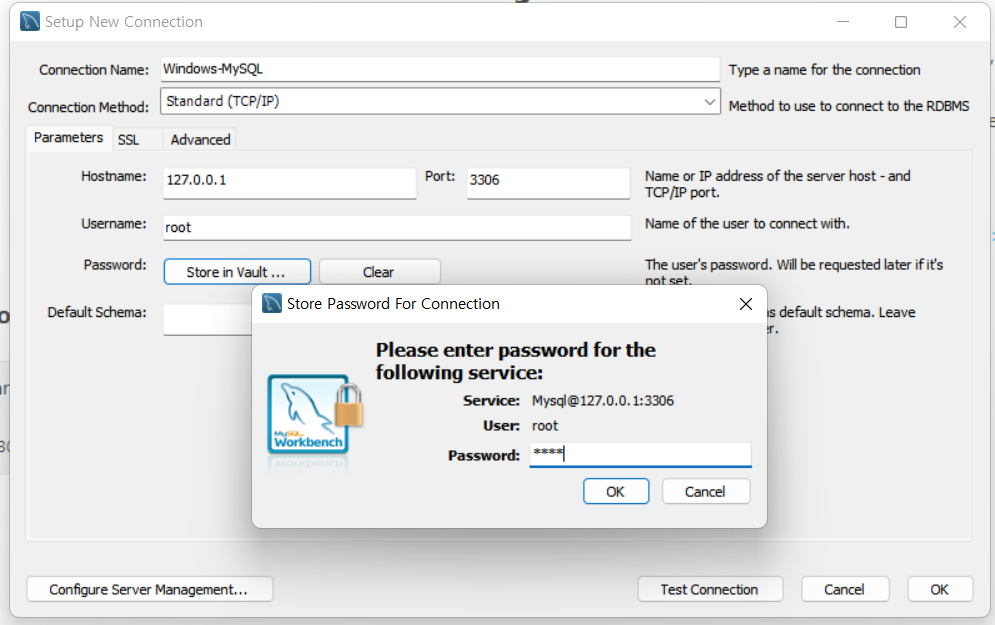Click the Test Connection button

coord(710,589)
